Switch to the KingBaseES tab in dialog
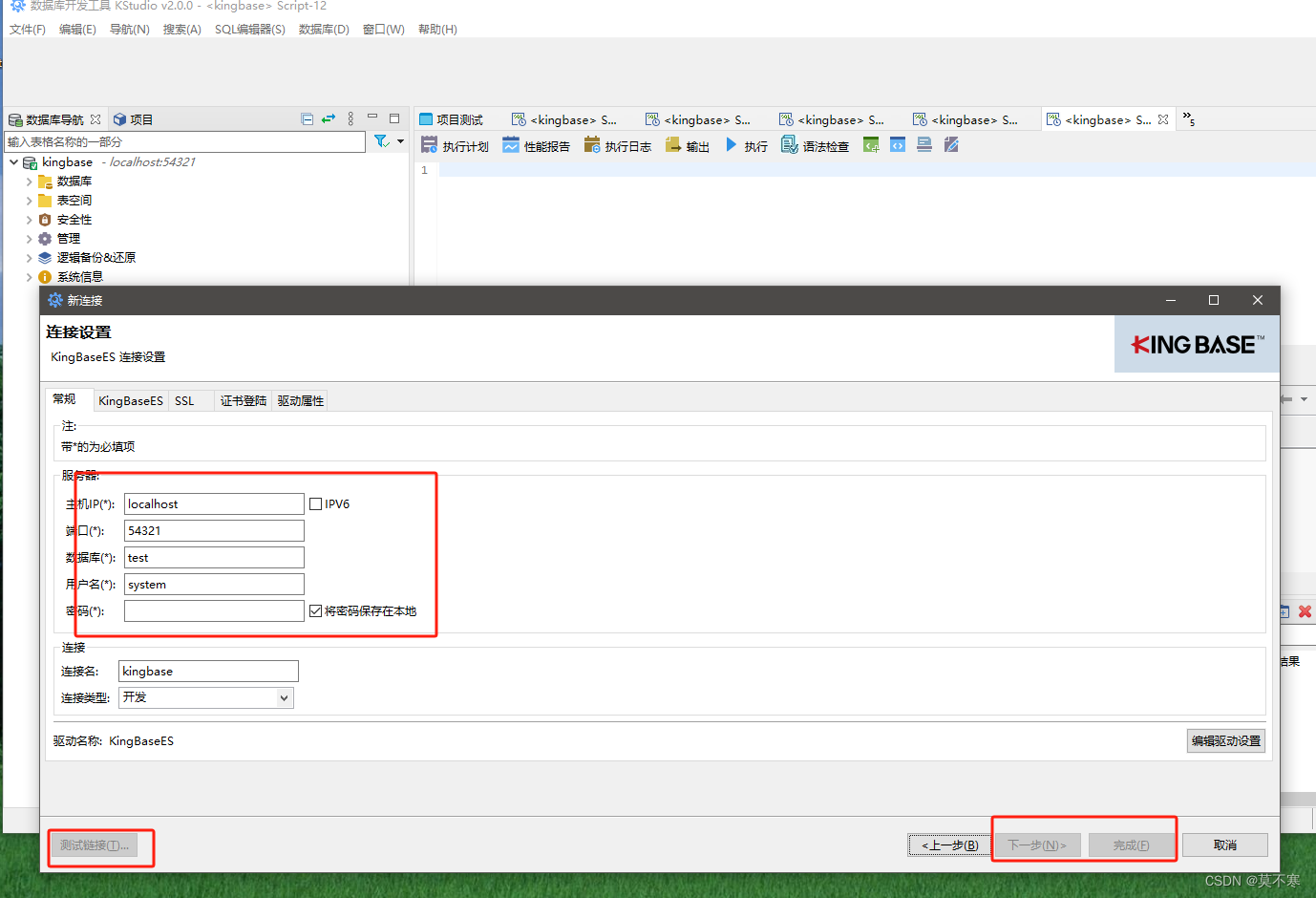This screenshot has width=1316, height=898. 131,401
